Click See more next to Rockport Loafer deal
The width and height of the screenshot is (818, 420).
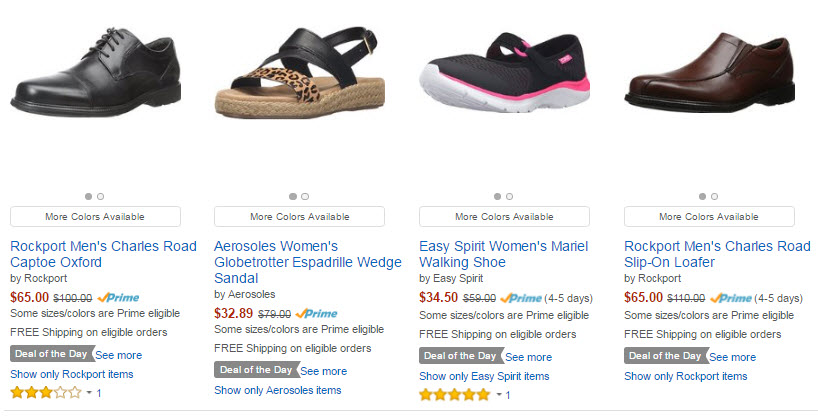(733, 356)
